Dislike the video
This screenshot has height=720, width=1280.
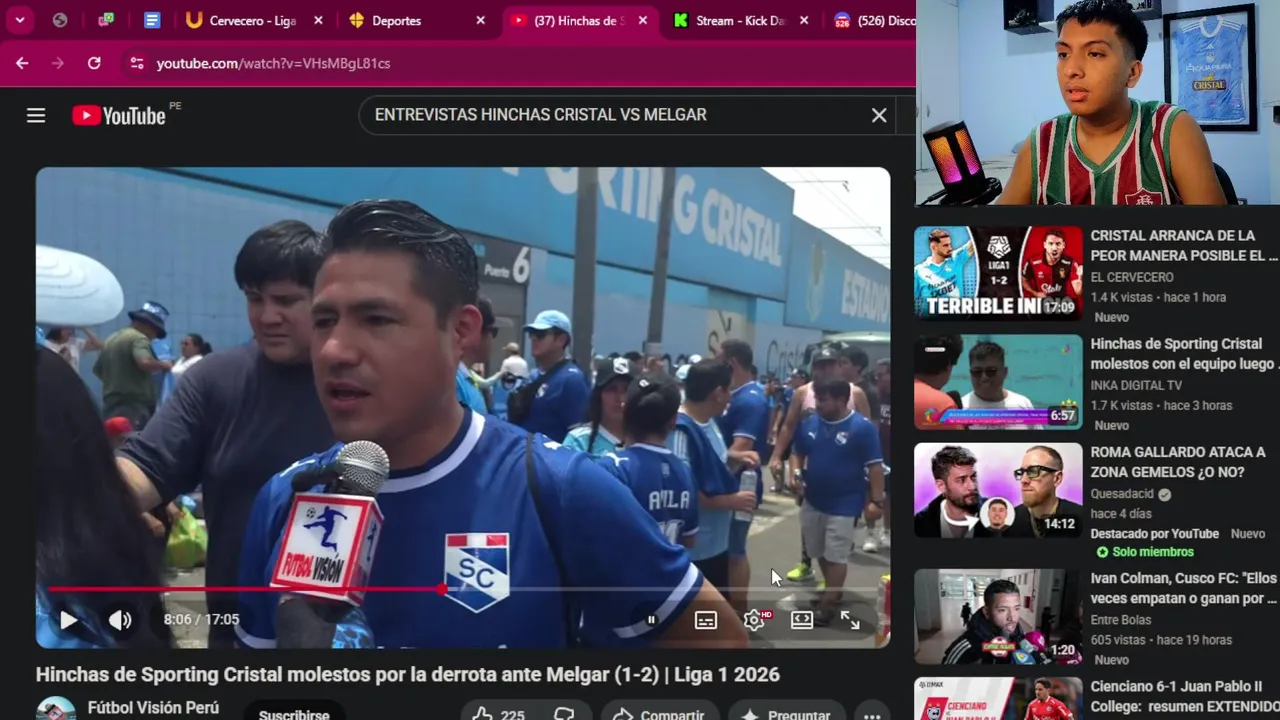click(565, 713)
